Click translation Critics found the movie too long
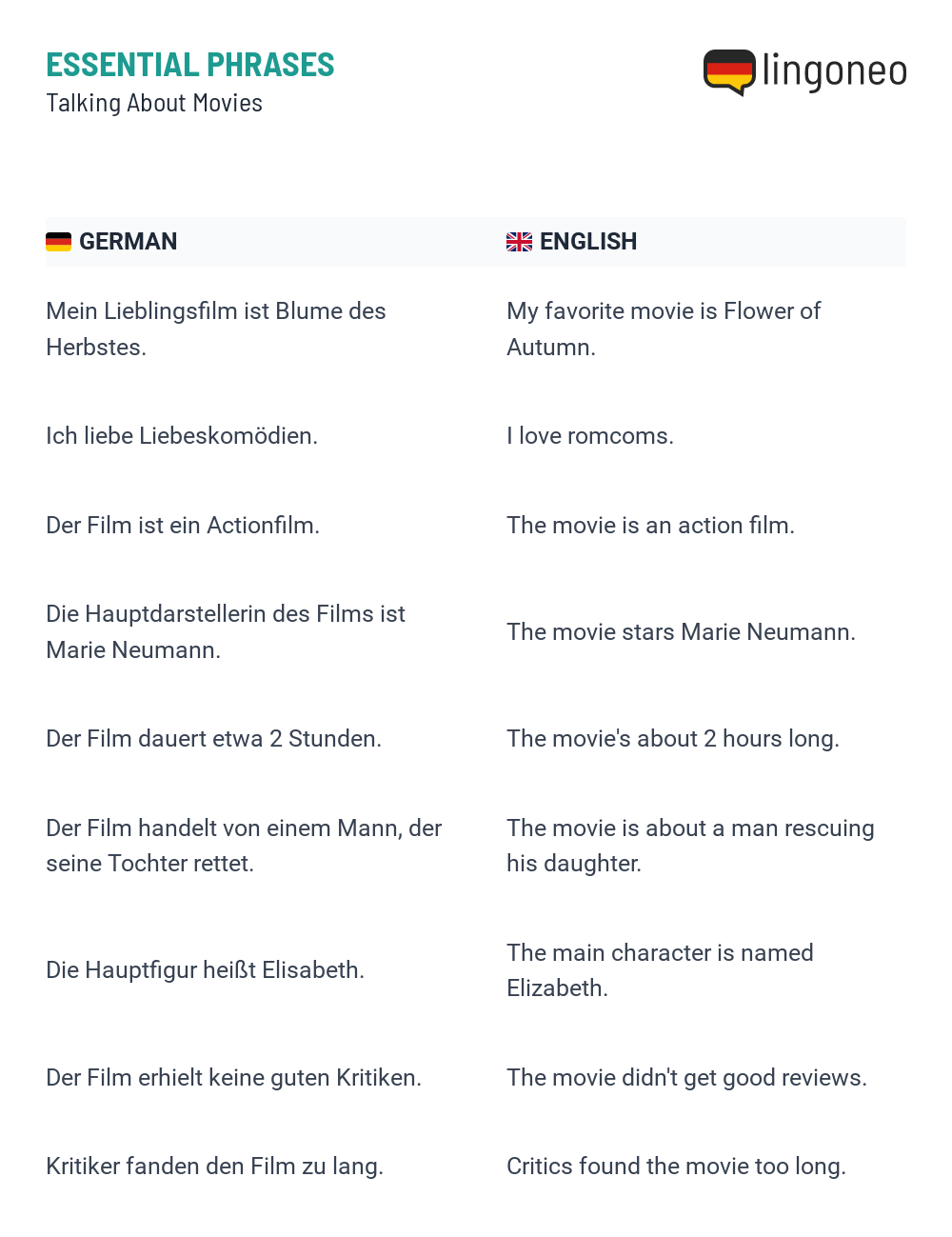Image resolution: width=952 pixels, height=1237 pixels. coord(676,1166)
